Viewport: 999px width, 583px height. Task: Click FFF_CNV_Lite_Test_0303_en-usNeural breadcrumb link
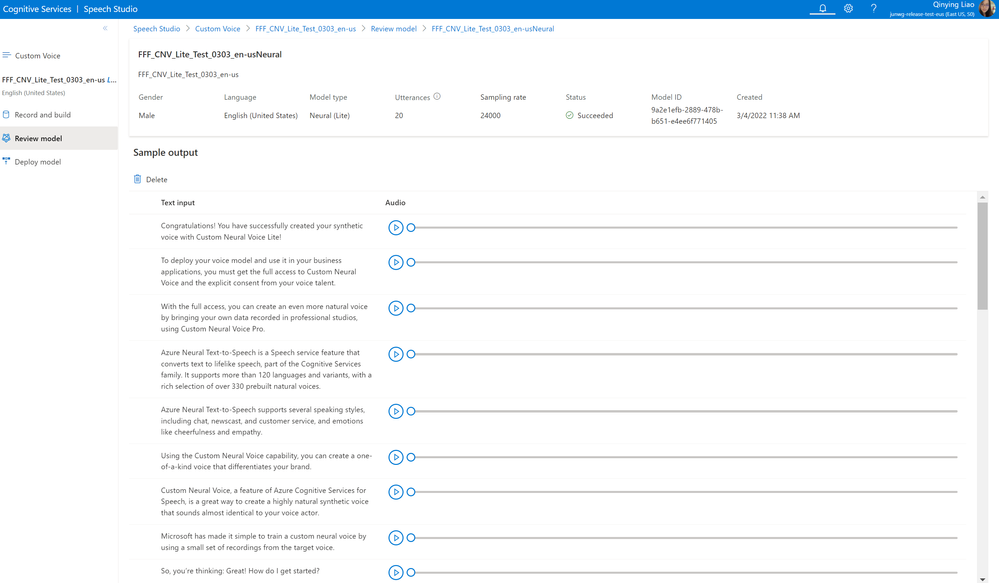point(492,29)
